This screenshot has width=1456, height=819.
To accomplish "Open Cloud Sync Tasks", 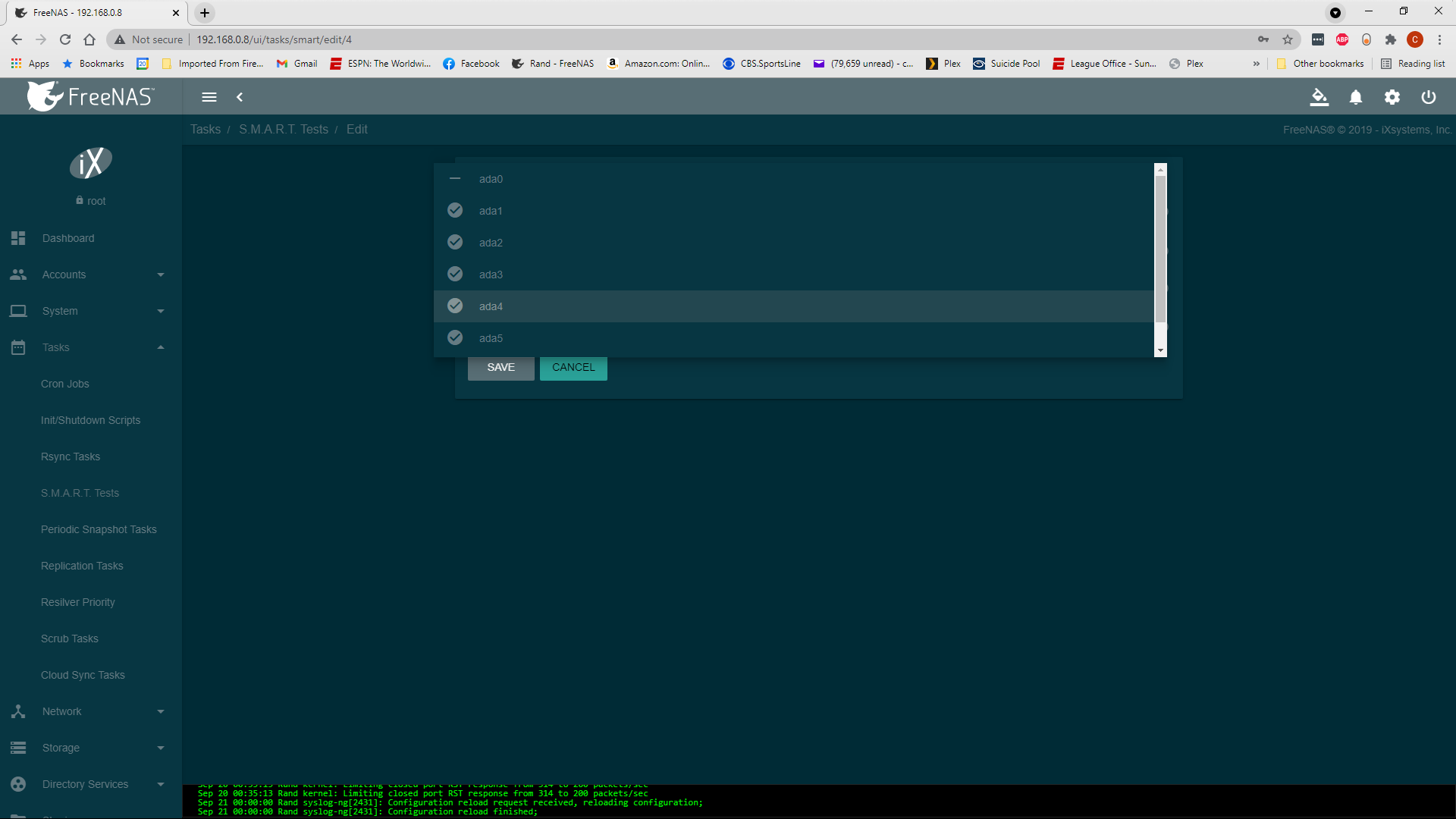I will (x=83, y=675).
